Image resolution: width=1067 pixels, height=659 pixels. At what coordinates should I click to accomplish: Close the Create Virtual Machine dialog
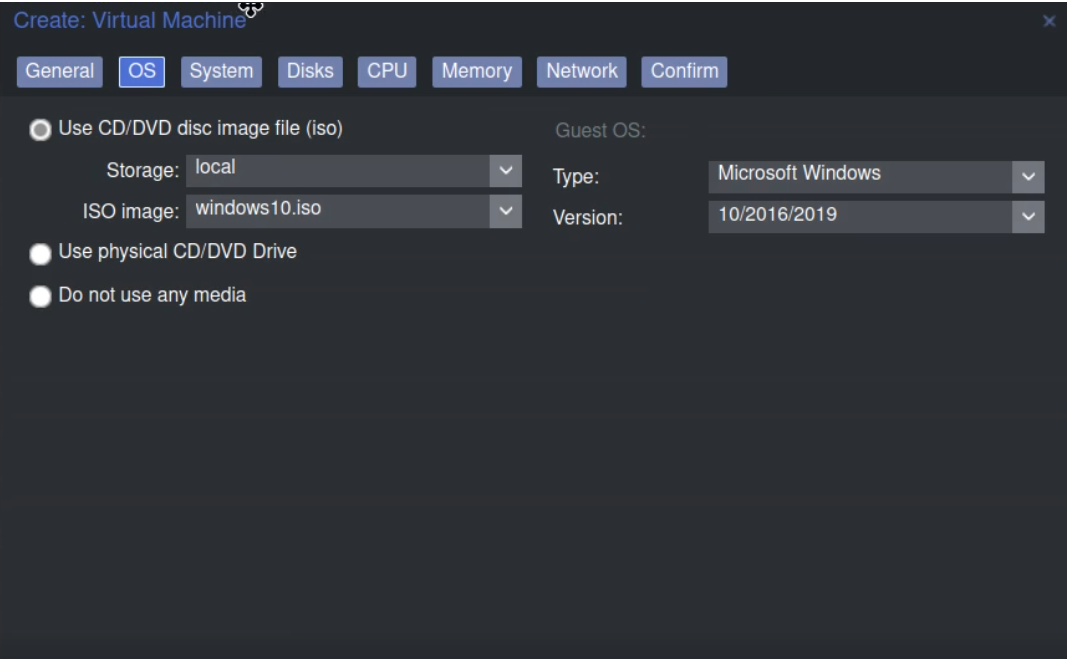click(1049, 21)
